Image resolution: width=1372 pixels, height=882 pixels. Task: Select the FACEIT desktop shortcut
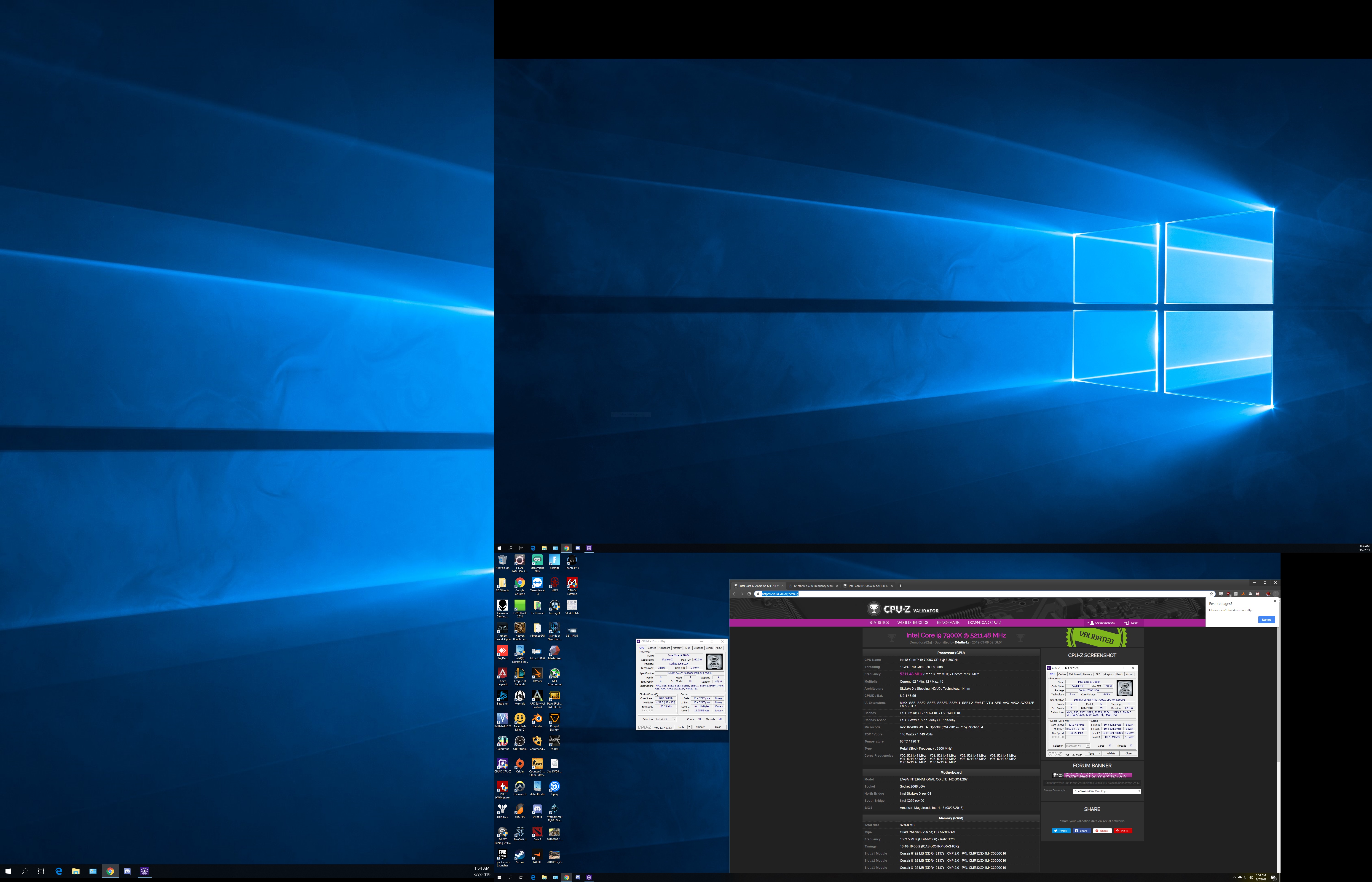pos(537,856)
